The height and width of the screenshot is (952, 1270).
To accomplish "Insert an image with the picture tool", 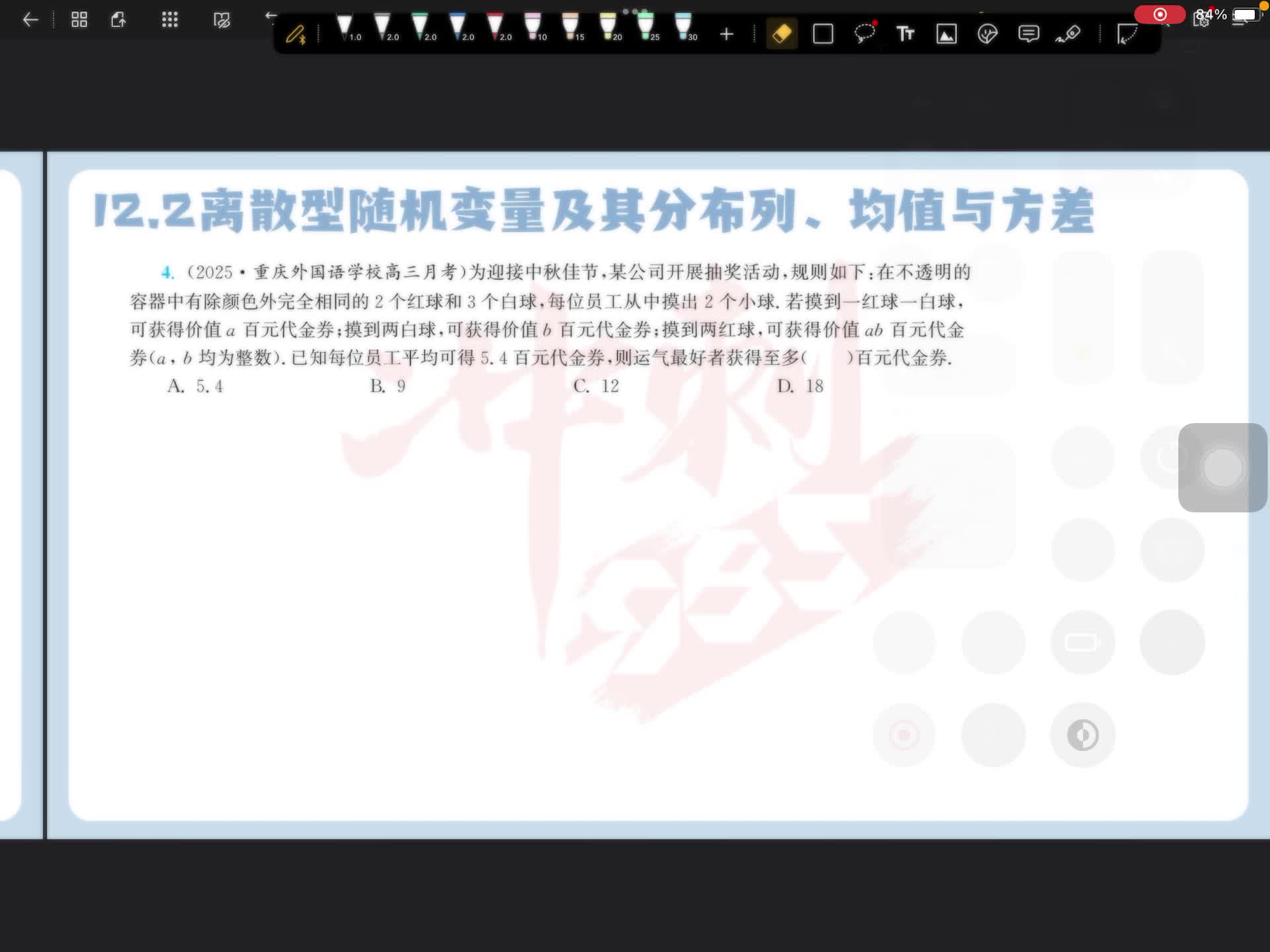I will 947,34.
